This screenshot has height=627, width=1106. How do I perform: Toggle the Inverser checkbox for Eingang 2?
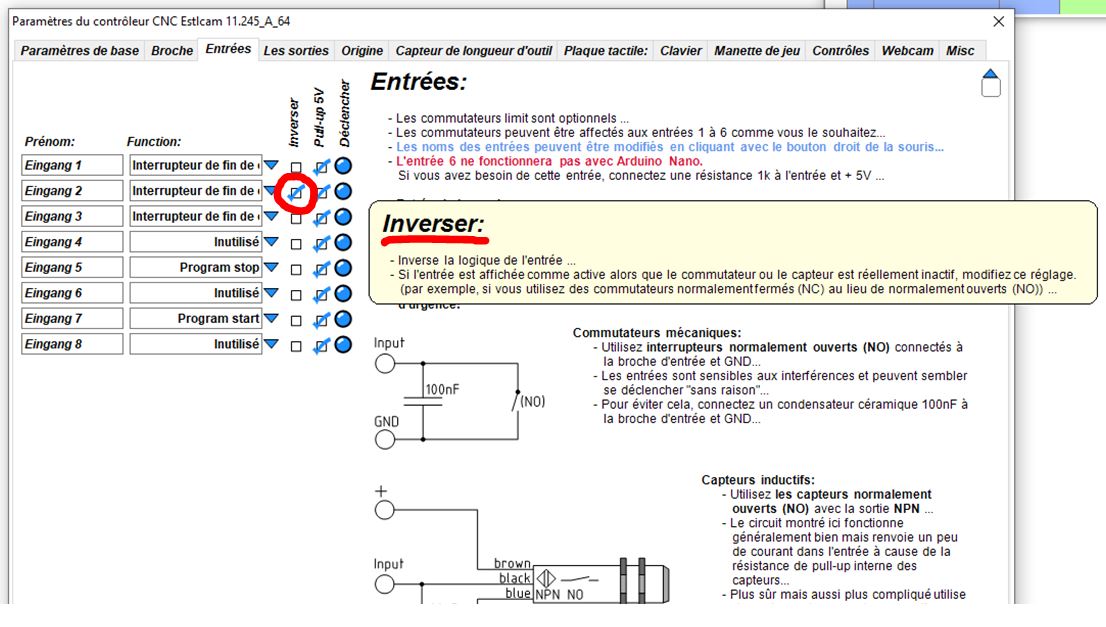296,193
